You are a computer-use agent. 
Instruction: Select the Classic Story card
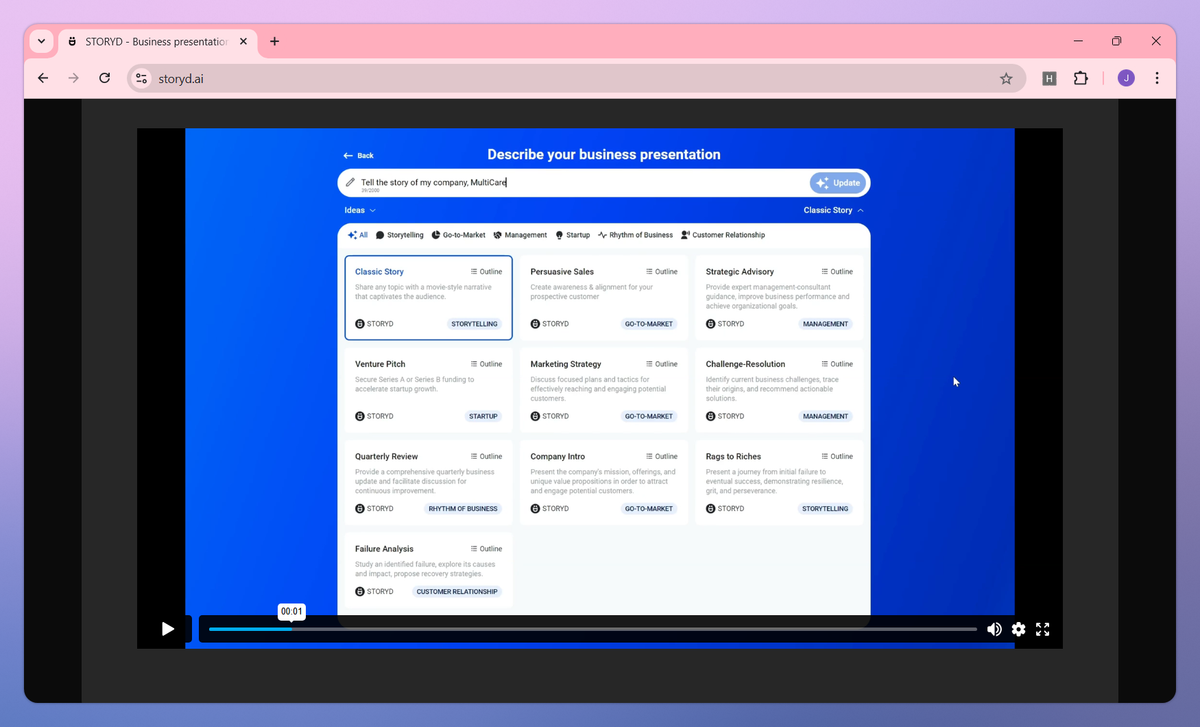click(x=428, y=298)
